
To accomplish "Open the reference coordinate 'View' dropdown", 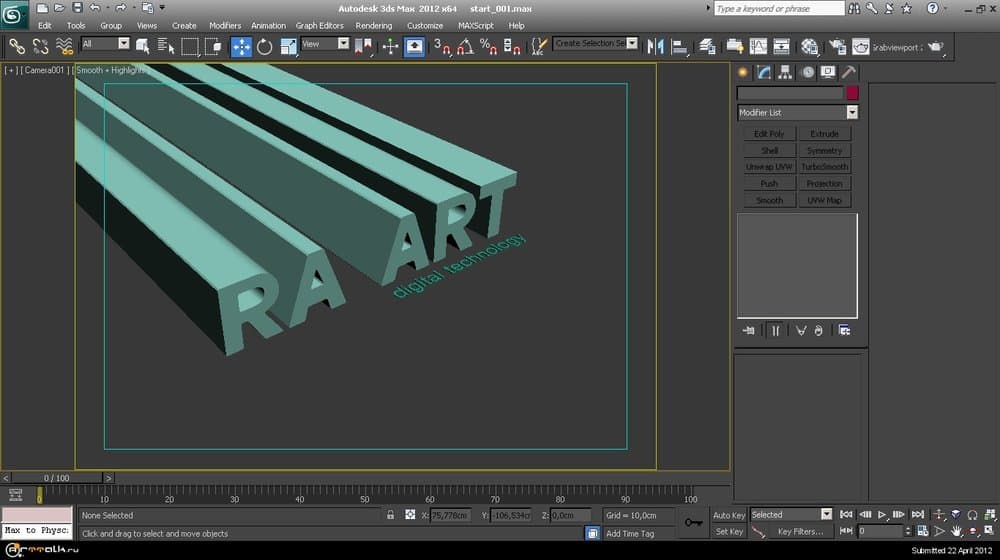I will 343,44.
